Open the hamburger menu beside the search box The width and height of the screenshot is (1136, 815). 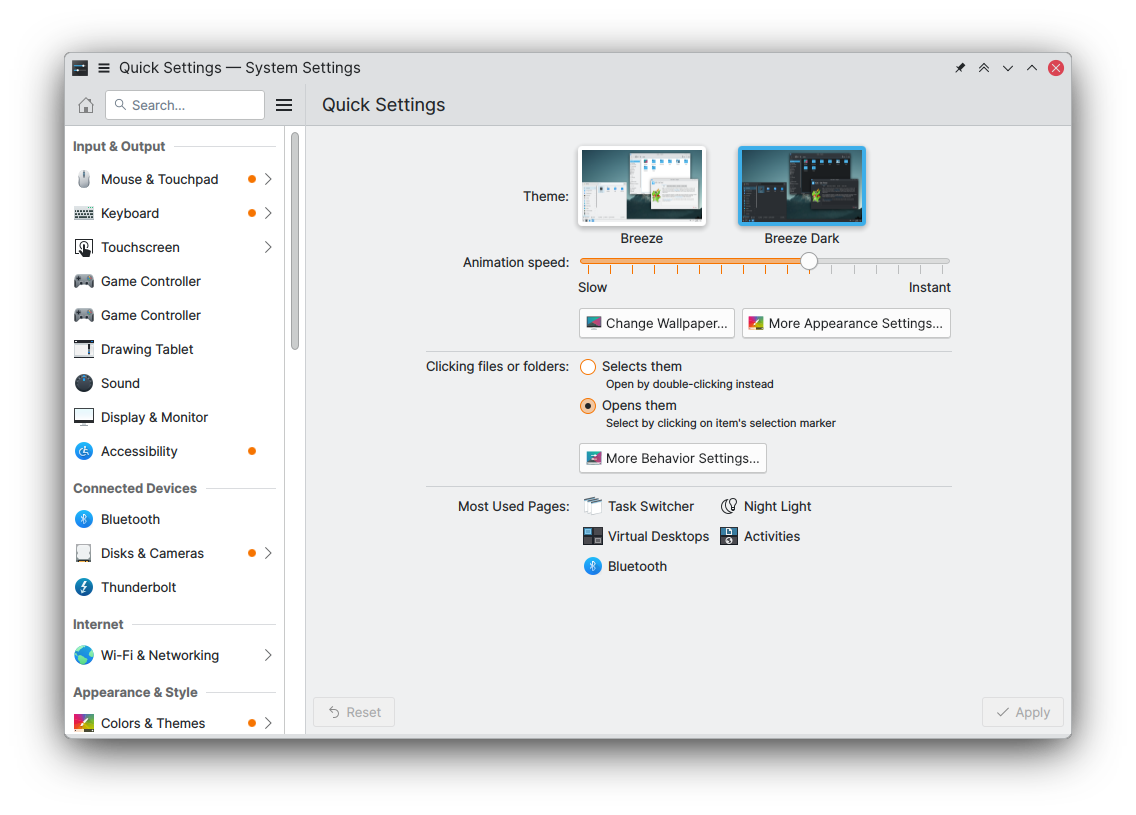(x=284, y=105)
